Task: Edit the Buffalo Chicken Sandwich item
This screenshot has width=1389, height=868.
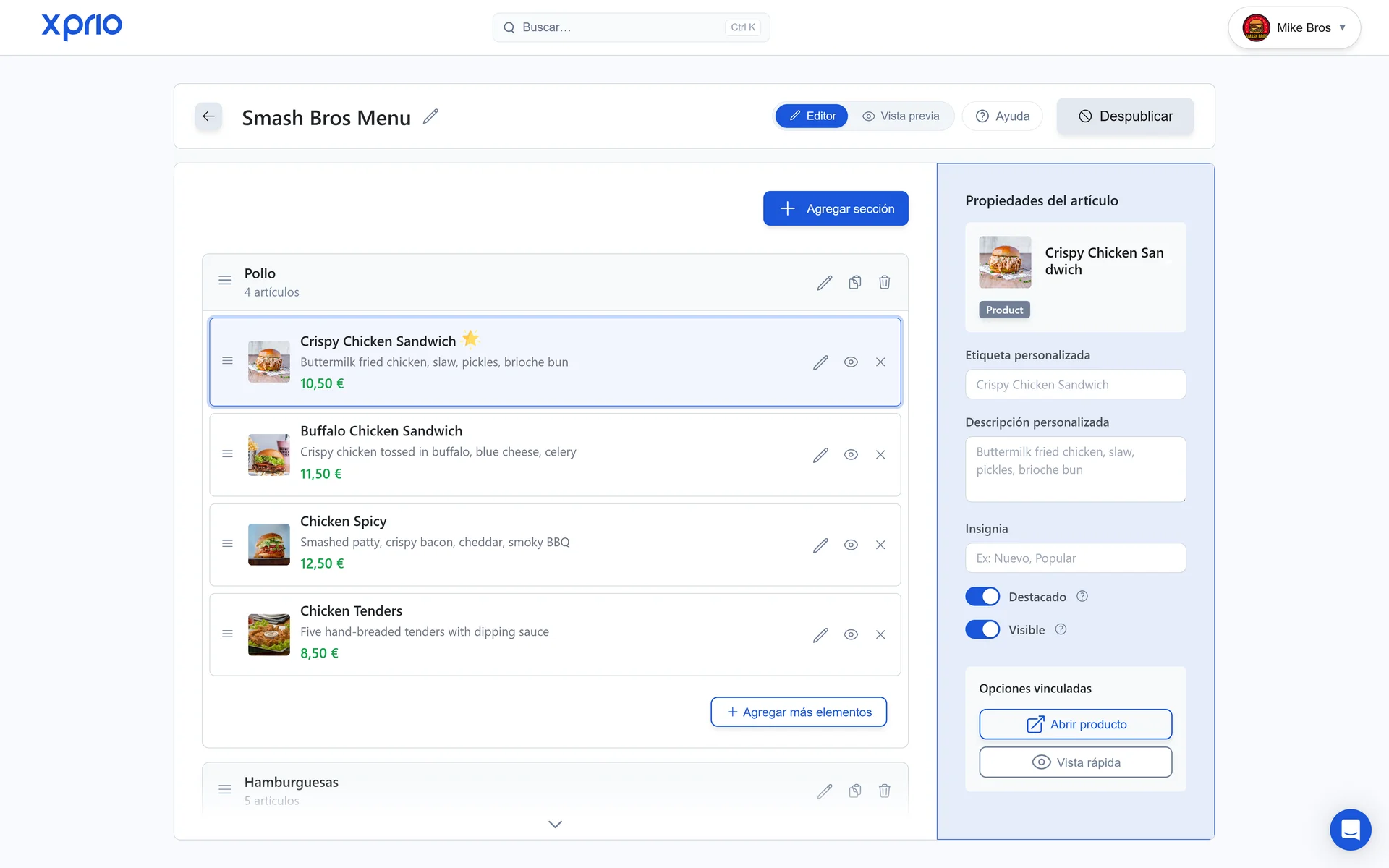Action: [820, 455]
